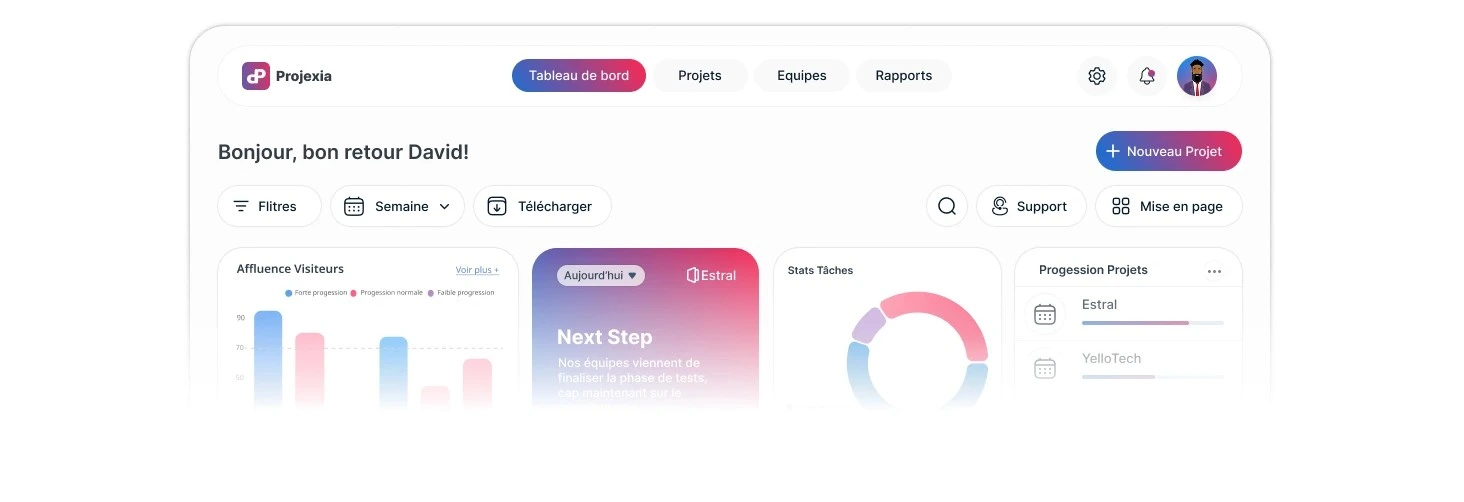The height and width of the screenshot is (502, 1464).
Task: Open notifications bell icon
Action: (1147, 76)
